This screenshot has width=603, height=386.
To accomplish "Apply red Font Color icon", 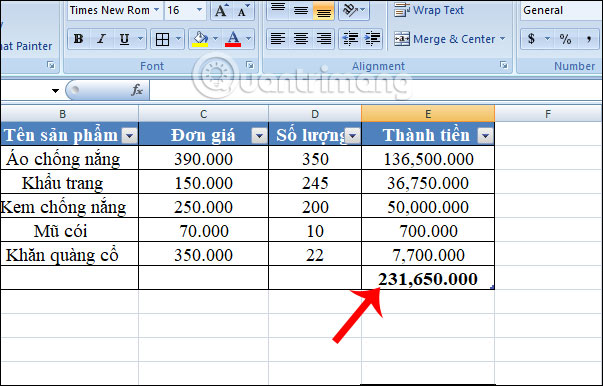I will pyautogui.click(x=233, y=39).
